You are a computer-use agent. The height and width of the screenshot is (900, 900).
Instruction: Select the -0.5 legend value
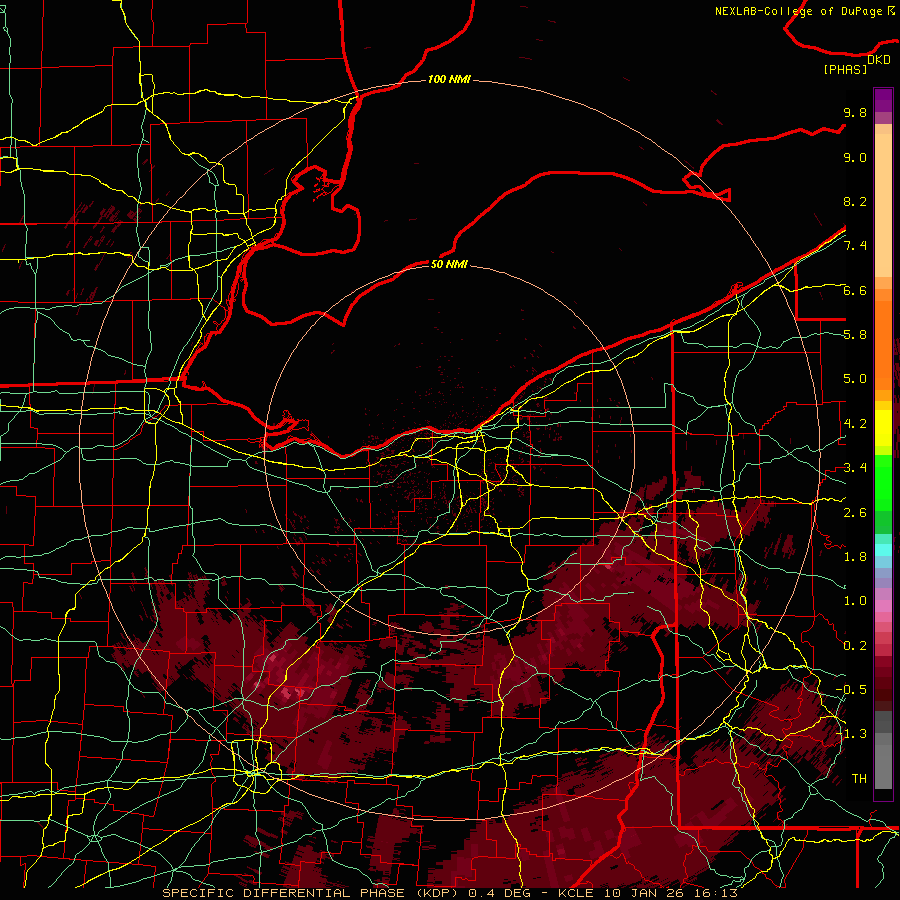point(851,690)
